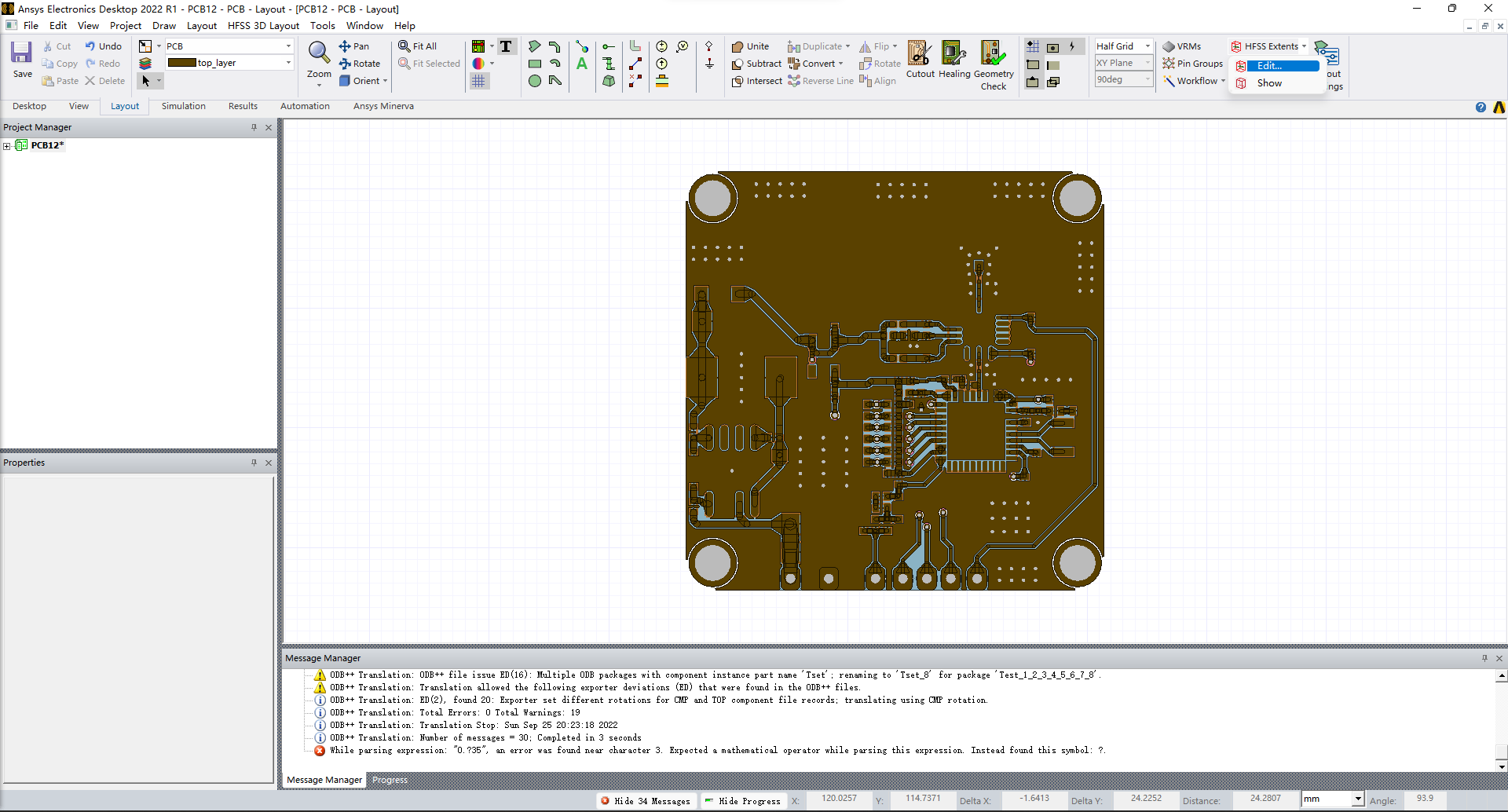This screenshot has width=1508, height=812.
Task: Pin the Properties panel
Action: [x=254, y=463]
